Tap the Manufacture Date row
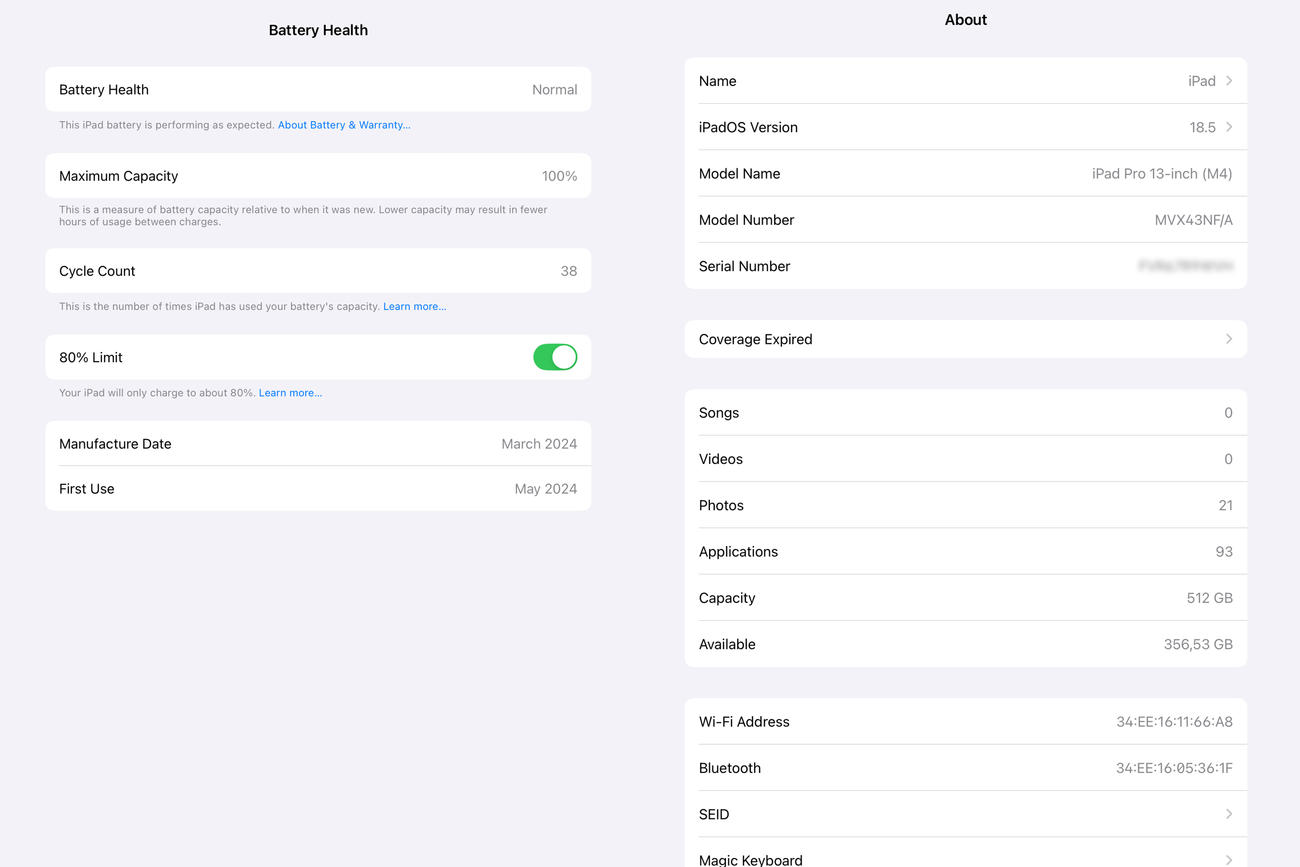The height and width of the screenshot is (867, 1300). point(318,444)
